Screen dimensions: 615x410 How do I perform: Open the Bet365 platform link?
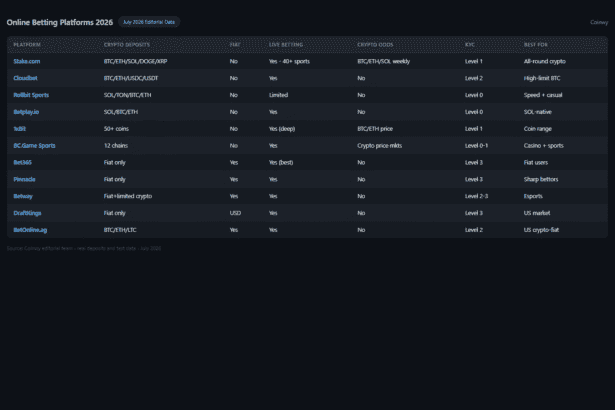tap(22, 162)
